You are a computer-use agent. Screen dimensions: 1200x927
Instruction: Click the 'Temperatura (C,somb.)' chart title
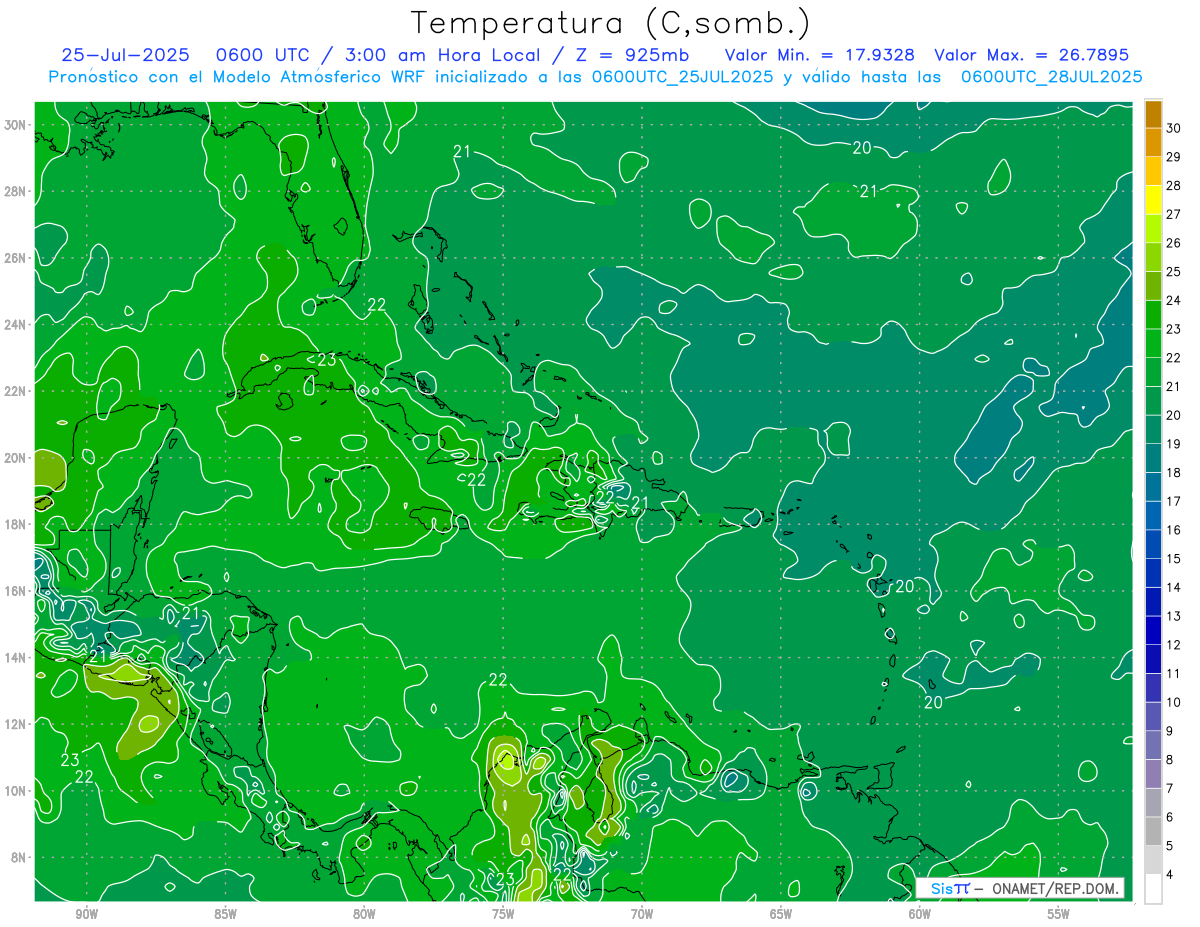[611, 23]
